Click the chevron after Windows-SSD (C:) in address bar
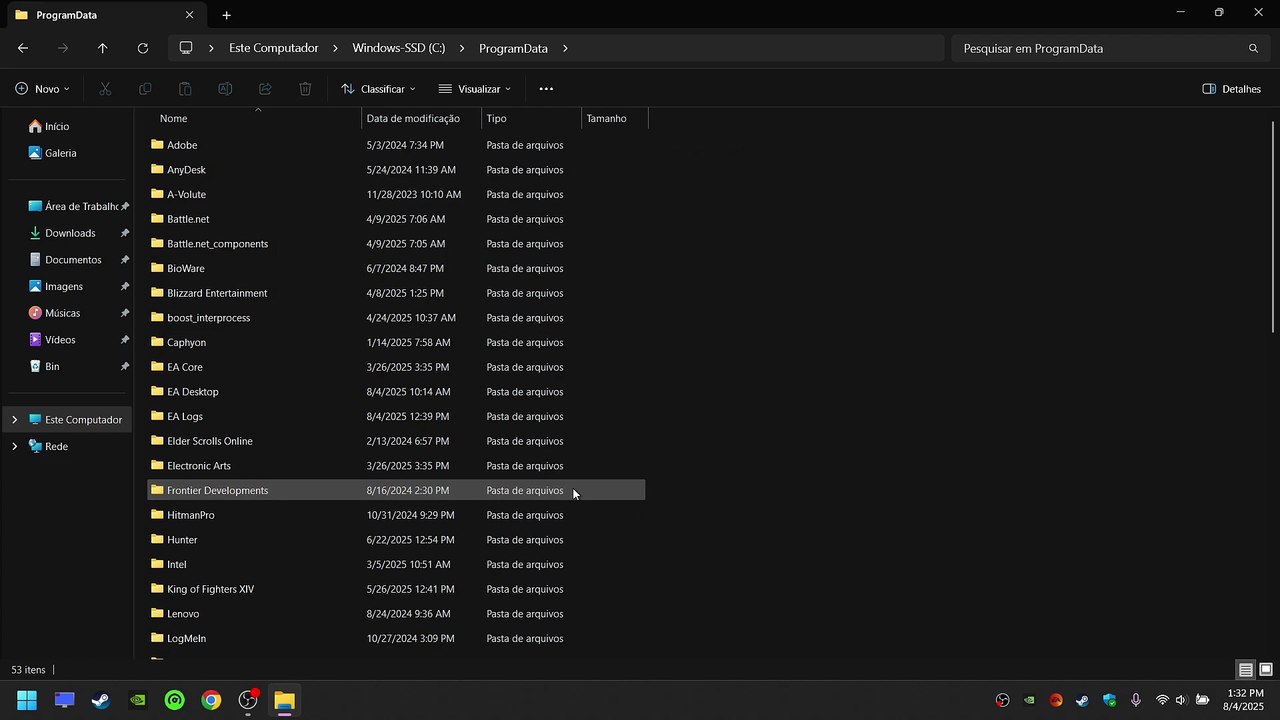The height and width of the screenshot is (720, 1280). pyautogui.click(x=463, y=48)
